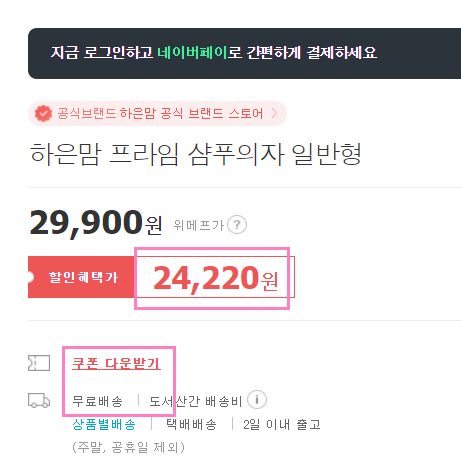461x465 pixels.
Task: Open the 상품별배송 link
Action: (x=104, y=425)
